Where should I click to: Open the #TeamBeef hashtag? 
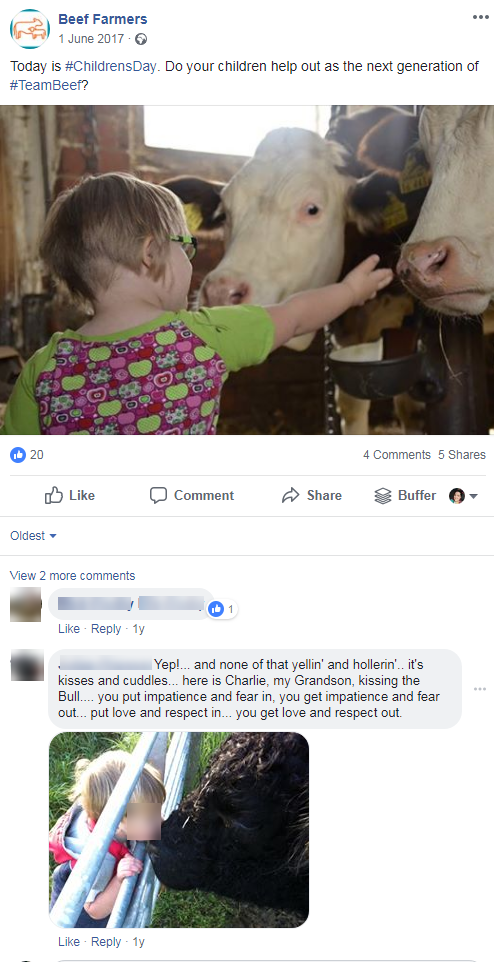[46, 86]
